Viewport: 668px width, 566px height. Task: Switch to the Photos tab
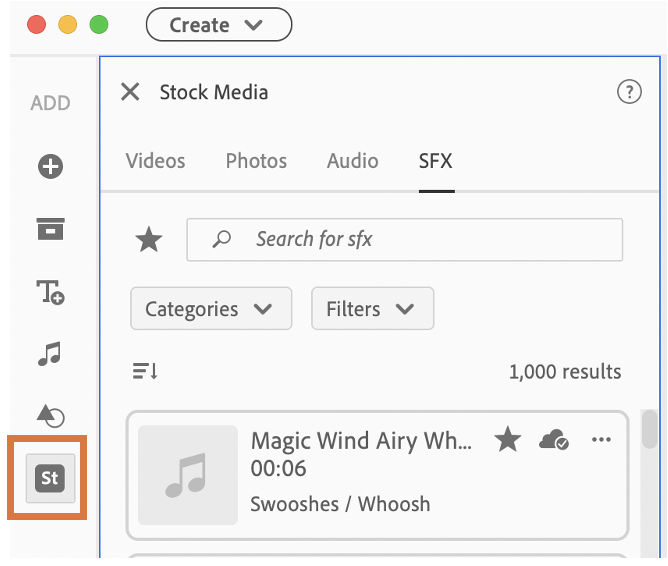[256, 161]
